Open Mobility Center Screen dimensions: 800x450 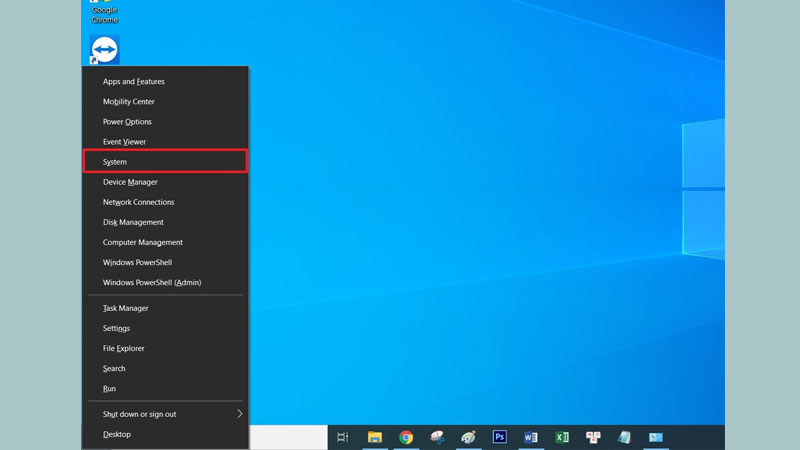click(128, 102)
